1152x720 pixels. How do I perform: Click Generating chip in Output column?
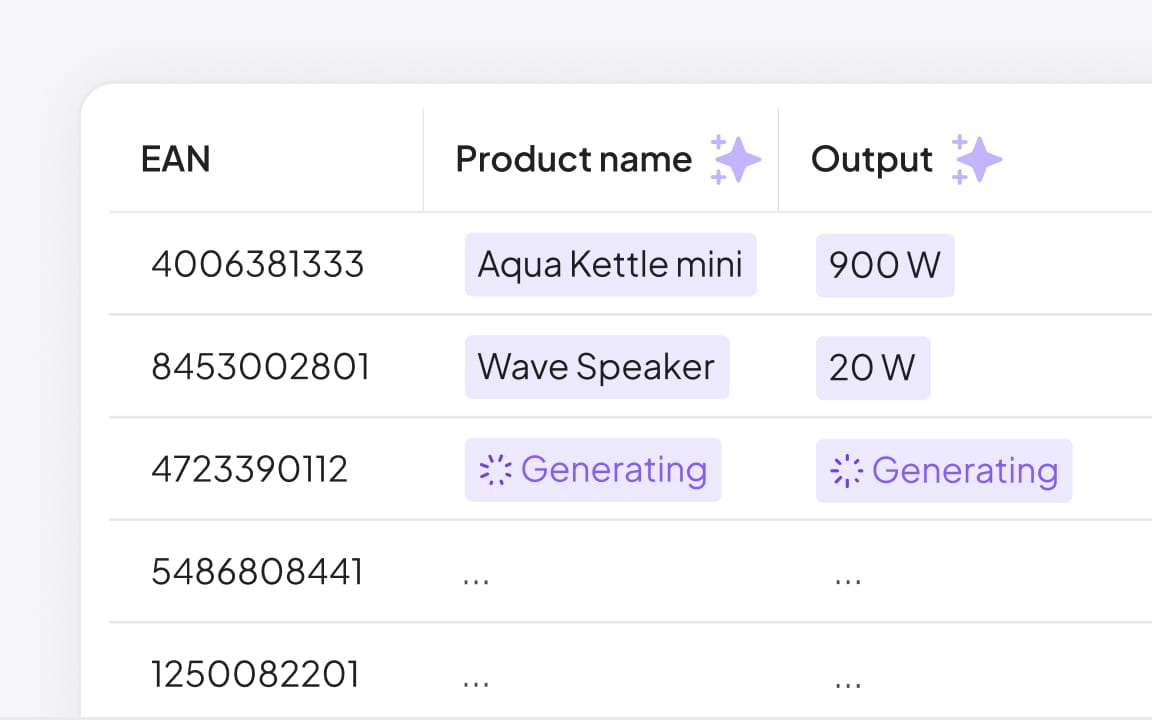[944, 471]
